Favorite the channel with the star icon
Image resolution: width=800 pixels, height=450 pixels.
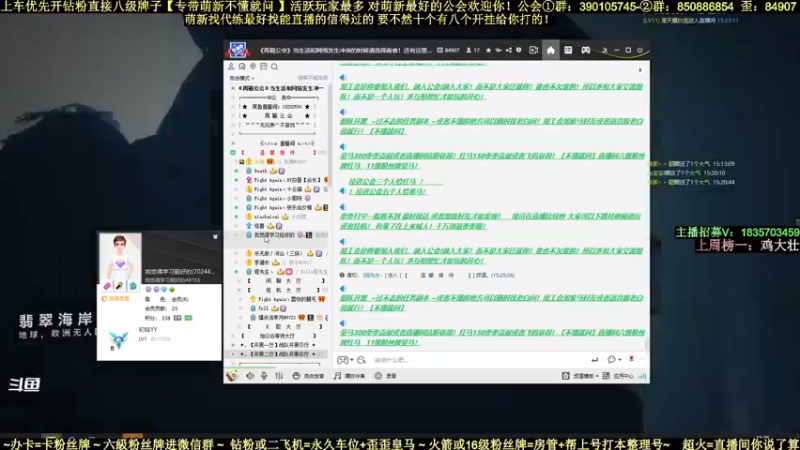click(x=488, y=50)
